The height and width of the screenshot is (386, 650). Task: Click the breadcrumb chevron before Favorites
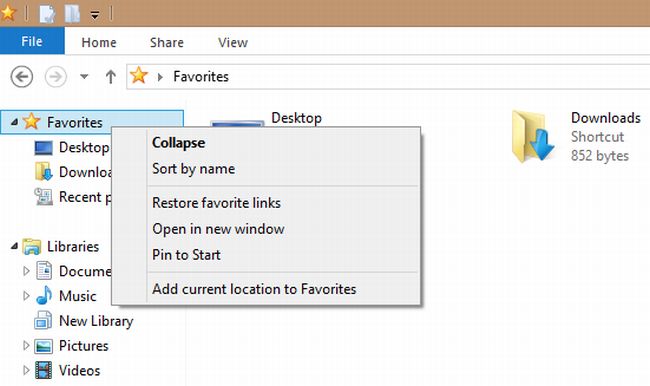(160, 77)
